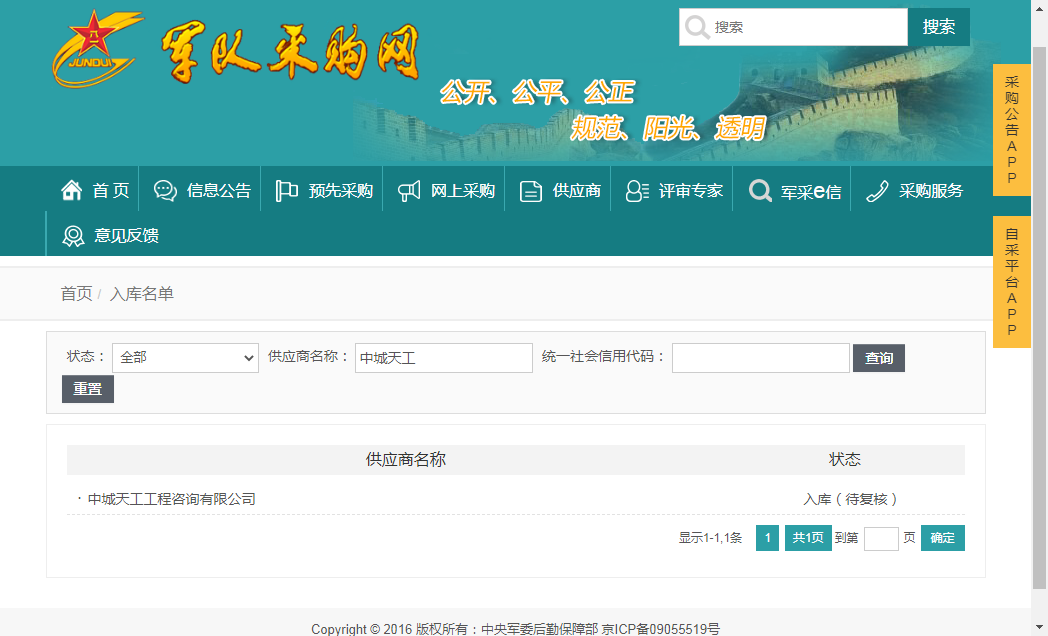Click the ribbon badge icon for 意见反馈
The image size is (1048, 636).
73,236
